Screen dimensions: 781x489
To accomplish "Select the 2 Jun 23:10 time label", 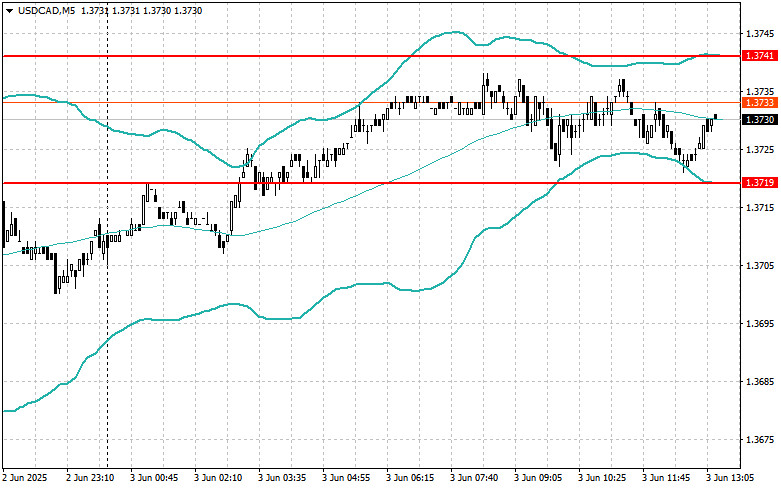I will [x=90, y=478].
